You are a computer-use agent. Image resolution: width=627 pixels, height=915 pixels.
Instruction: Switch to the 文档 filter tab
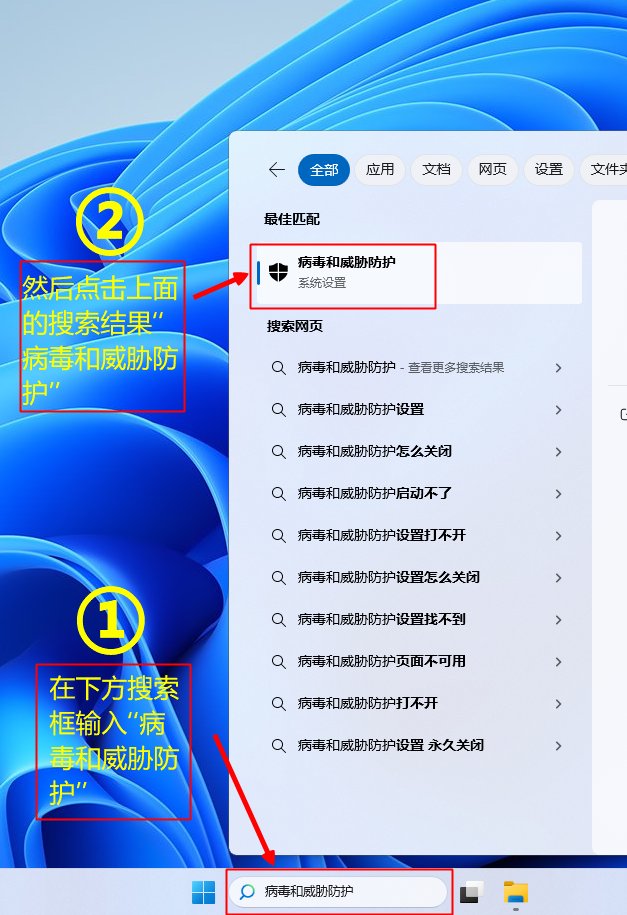[x=436, y=170]
